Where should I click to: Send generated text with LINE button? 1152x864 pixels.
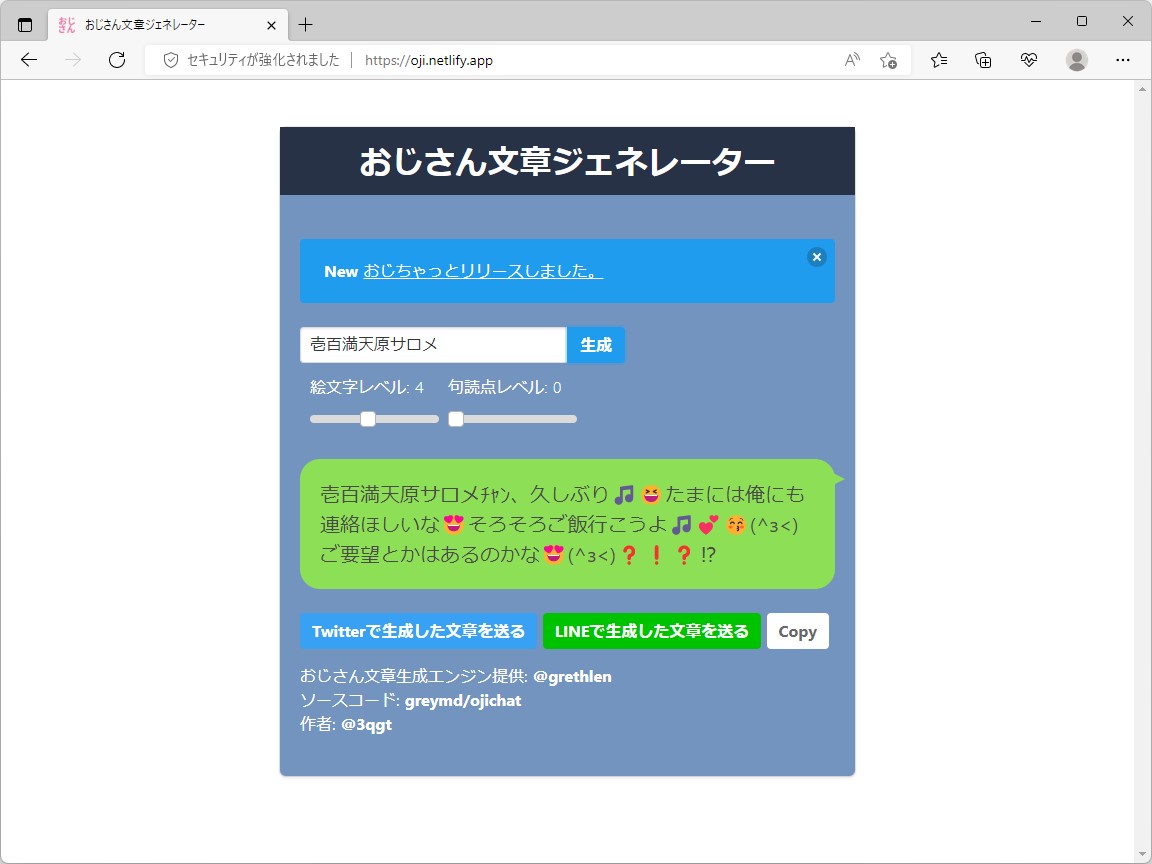point(651,631)
